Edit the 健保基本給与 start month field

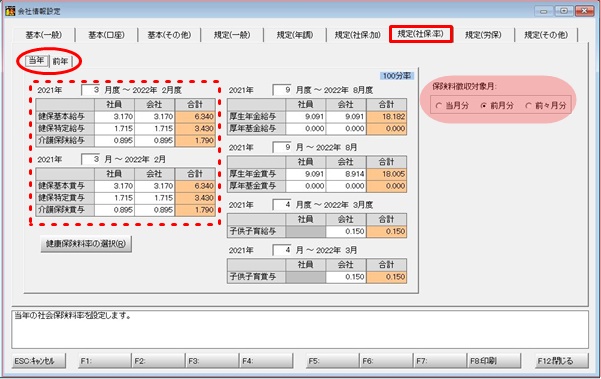point(90,90)
